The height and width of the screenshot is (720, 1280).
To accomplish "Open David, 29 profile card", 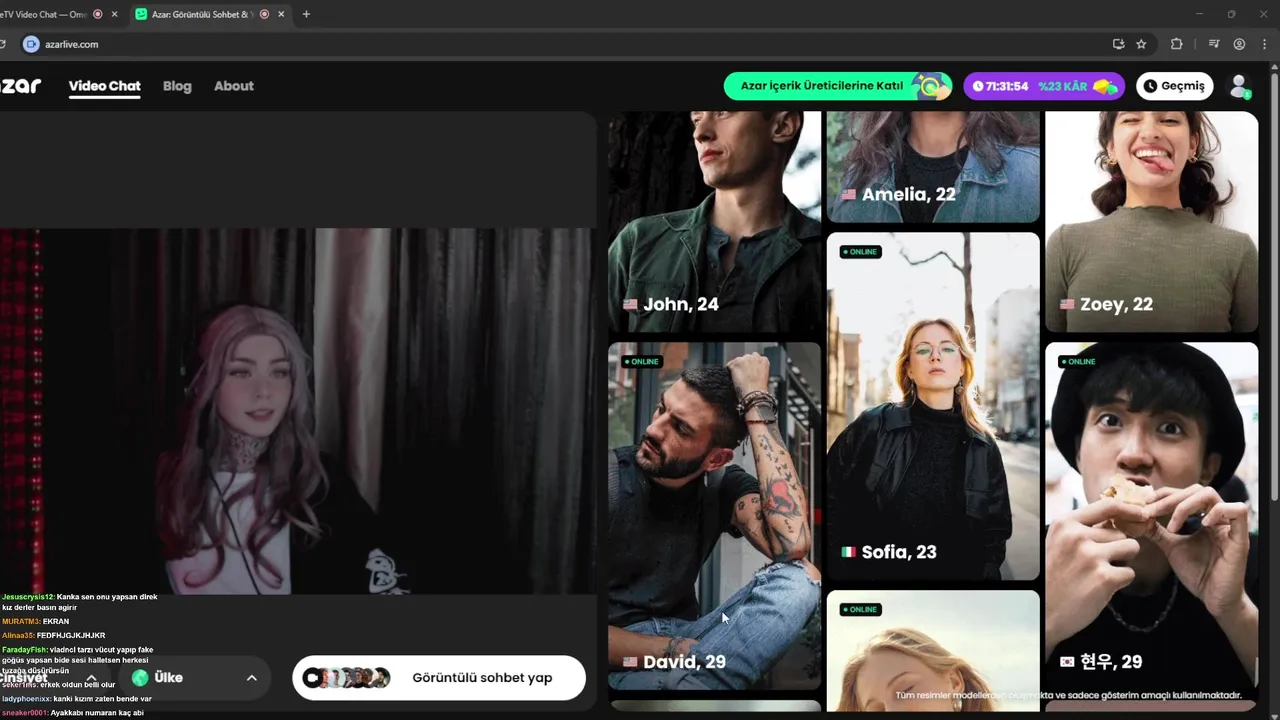I will 714,516.
